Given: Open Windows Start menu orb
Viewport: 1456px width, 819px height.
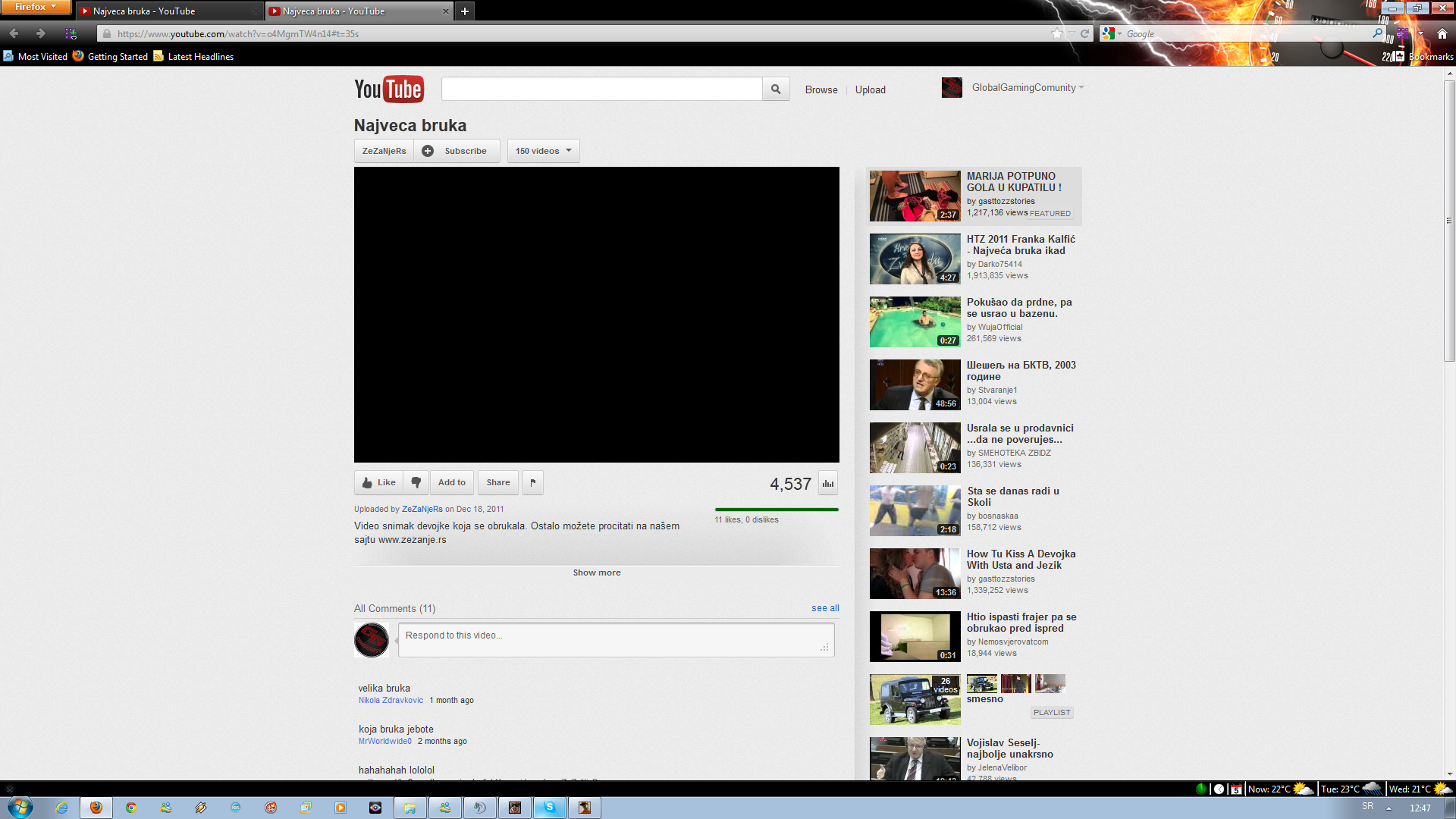Looking at the screenshot, I should click(x=20, y=807).
